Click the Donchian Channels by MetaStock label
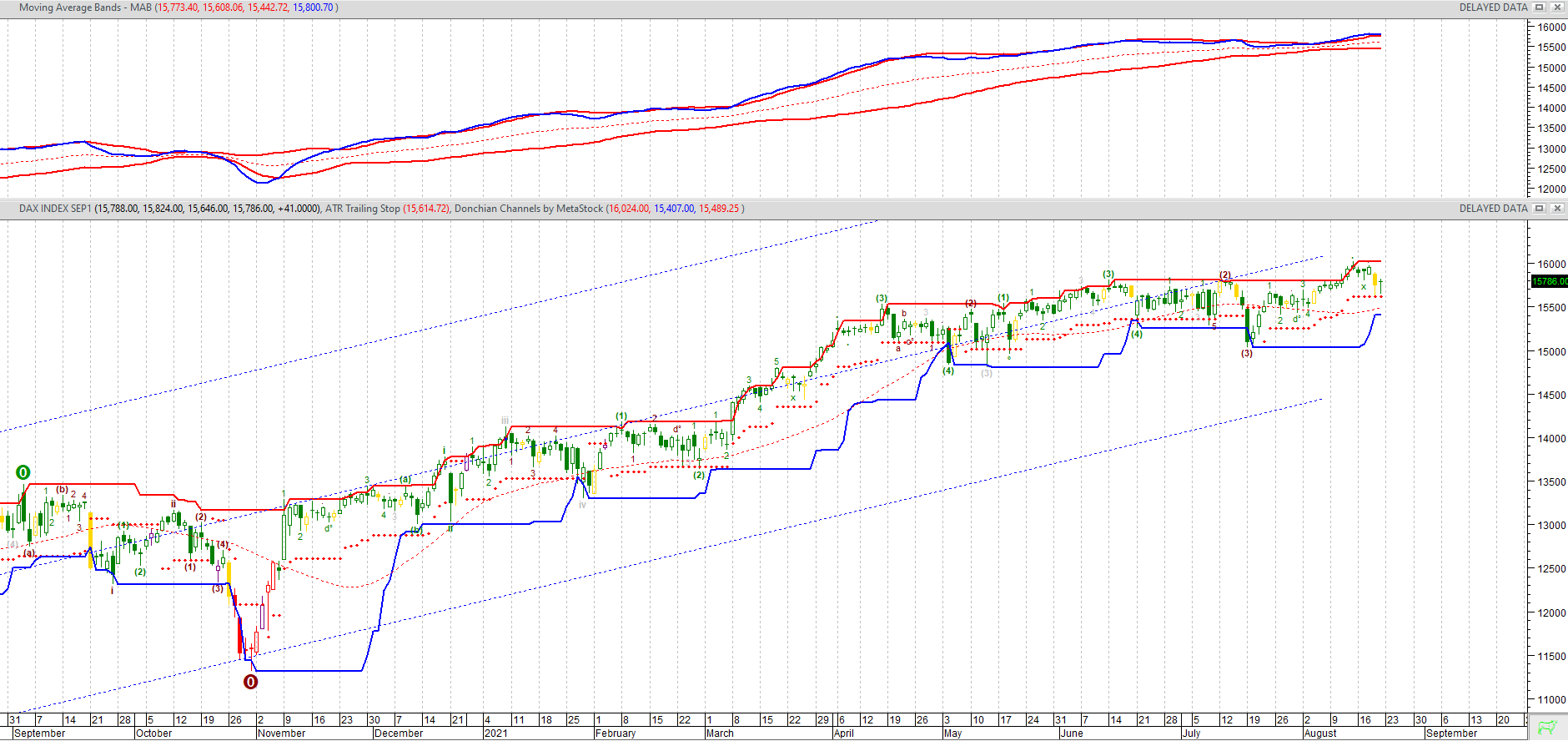Screen dimensions: 1568x741 click(528, 209)
